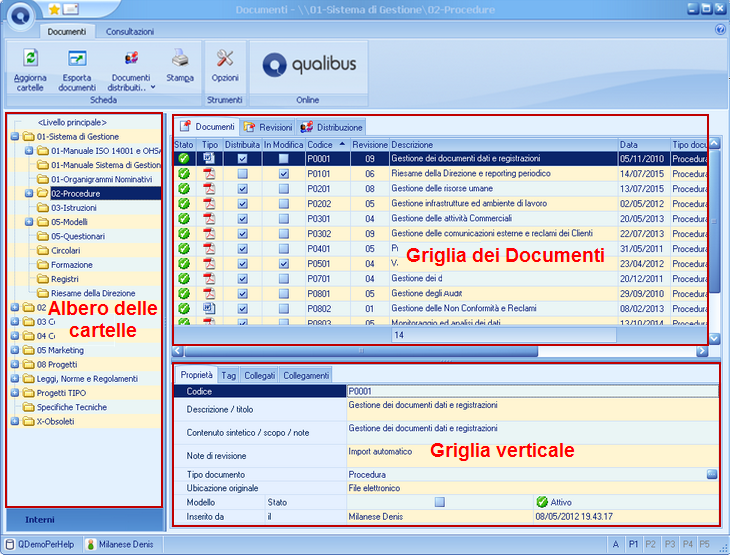Screen dimensions: 730x555
Task: Click the X-Obsoleti folder icon
Action: point(28,421)
